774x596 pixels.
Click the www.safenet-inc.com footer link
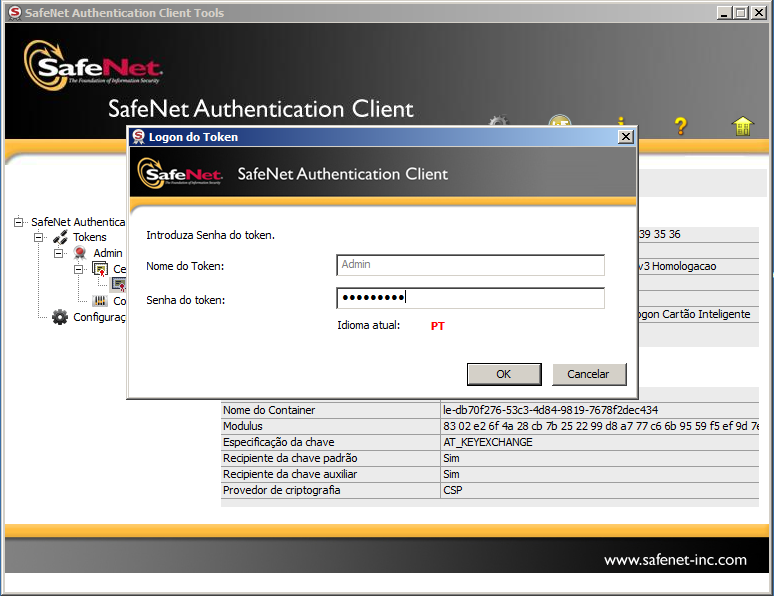pyautogui.click(x=675, y=560)
